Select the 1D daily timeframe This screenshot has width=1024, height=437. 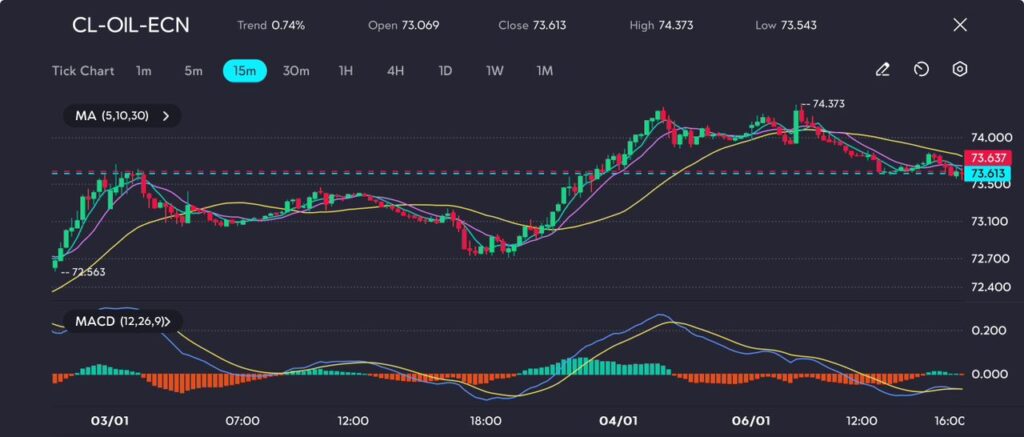445,71
